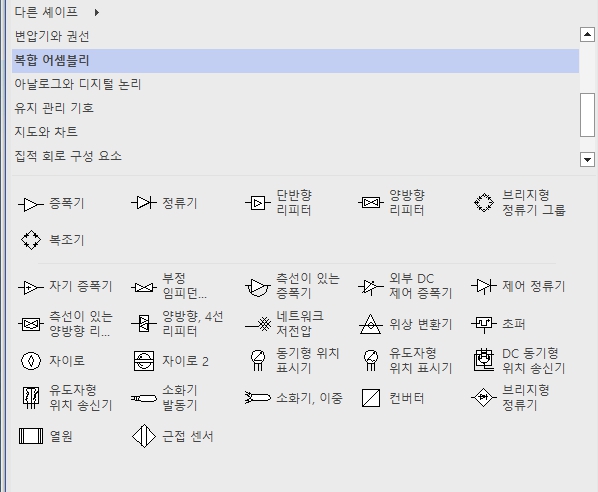Pick the 열원 heat source shape

click(x=46, y=436)
